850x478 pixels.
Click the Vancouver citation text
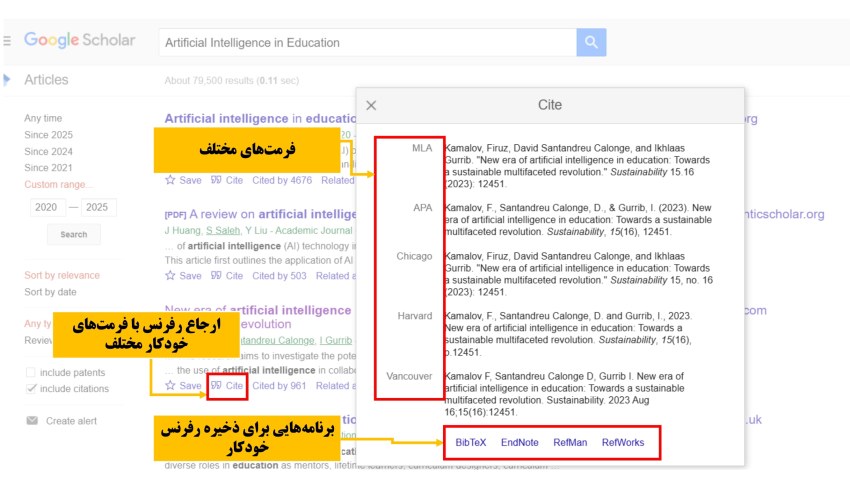(x=564, y=394)
